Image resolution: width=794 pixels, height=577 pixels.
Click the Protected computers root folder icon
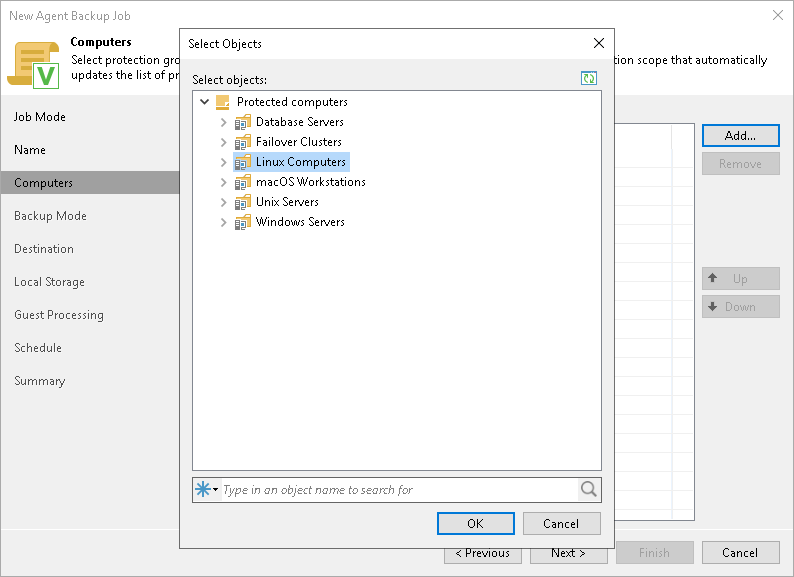pyautogui.click(x=223, y=102)
